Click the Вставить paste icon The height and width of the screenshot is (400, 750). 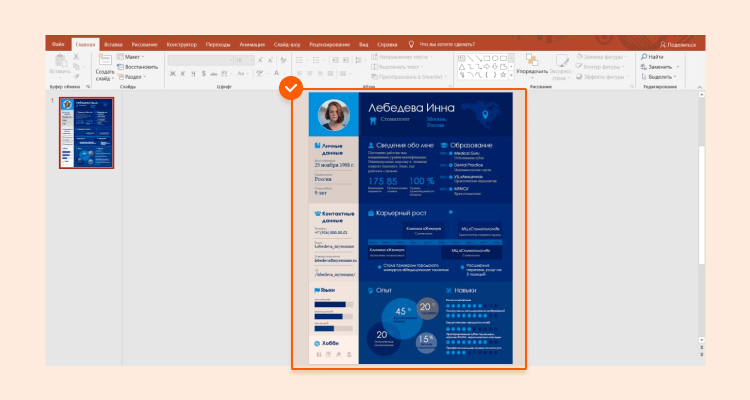coord(60,61)
